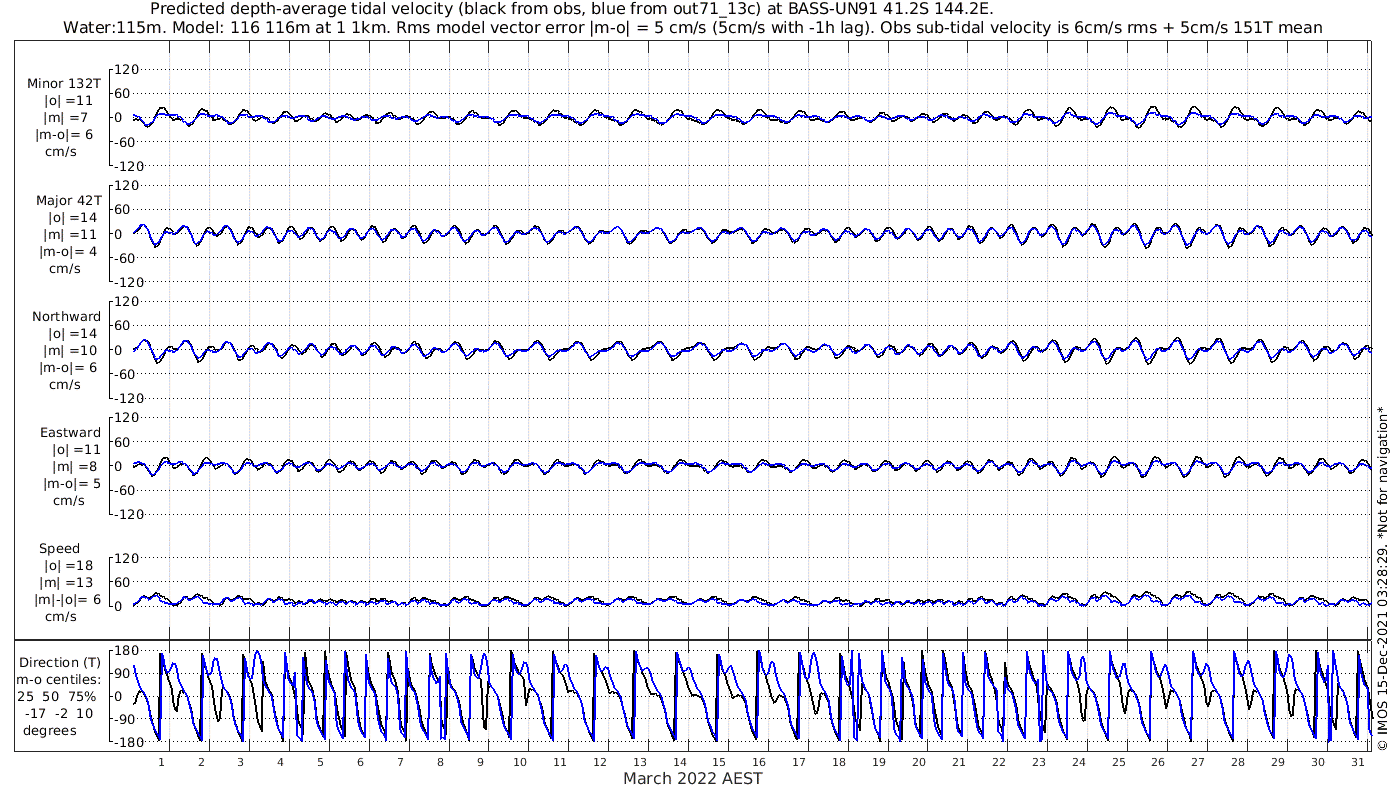
Task: Click the "Speed" panel label
Action: [x=59, y=549]
